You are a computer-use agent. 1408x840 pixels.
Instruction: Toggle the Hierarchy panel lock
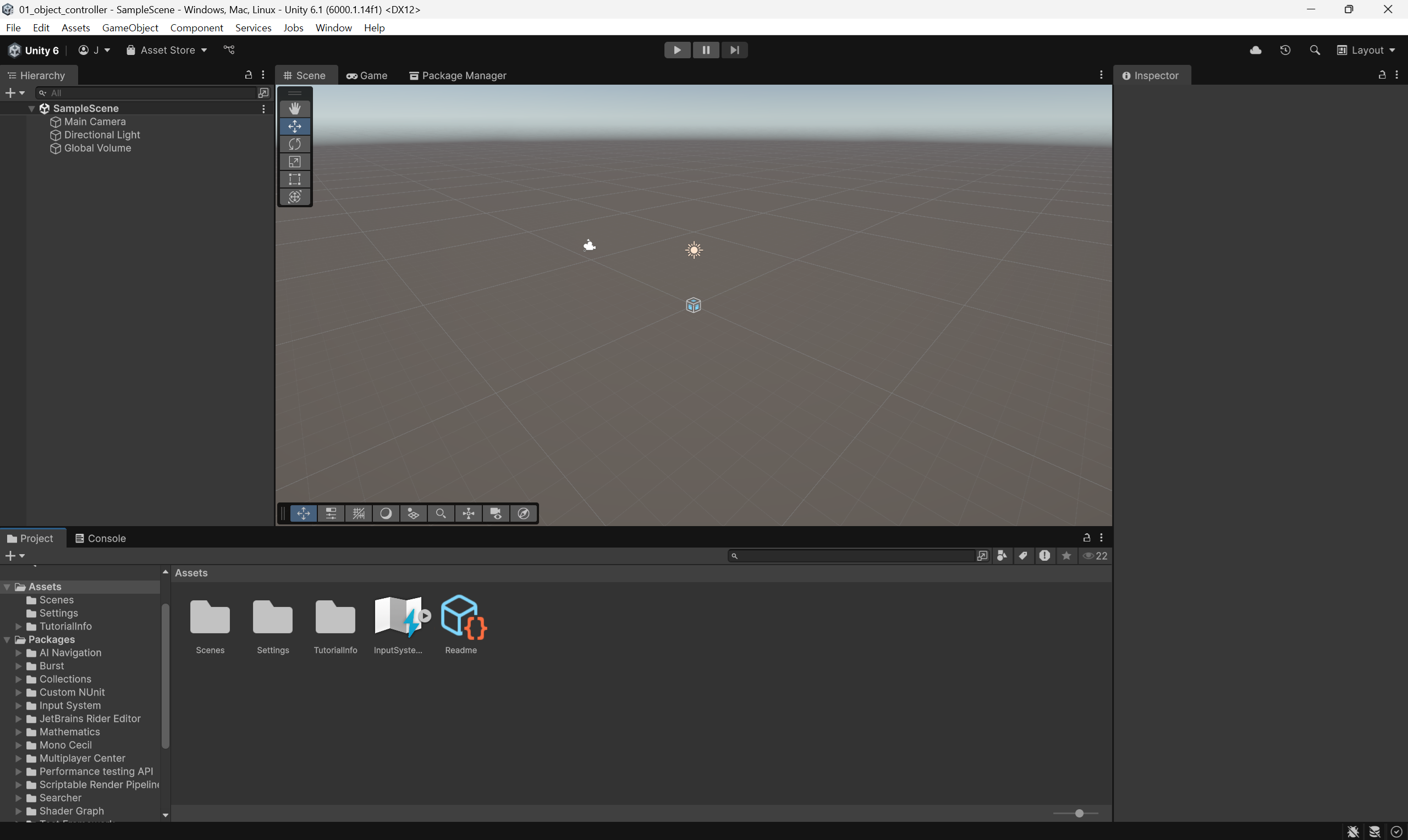click(x=248, y=75)
